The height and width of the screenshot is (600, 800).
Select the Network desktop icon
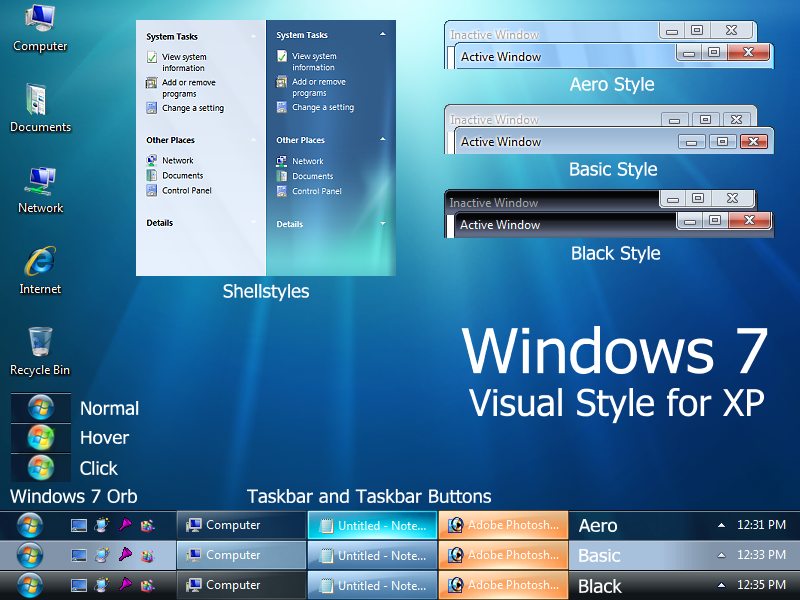pyautogui.click(x=40, y=190)
